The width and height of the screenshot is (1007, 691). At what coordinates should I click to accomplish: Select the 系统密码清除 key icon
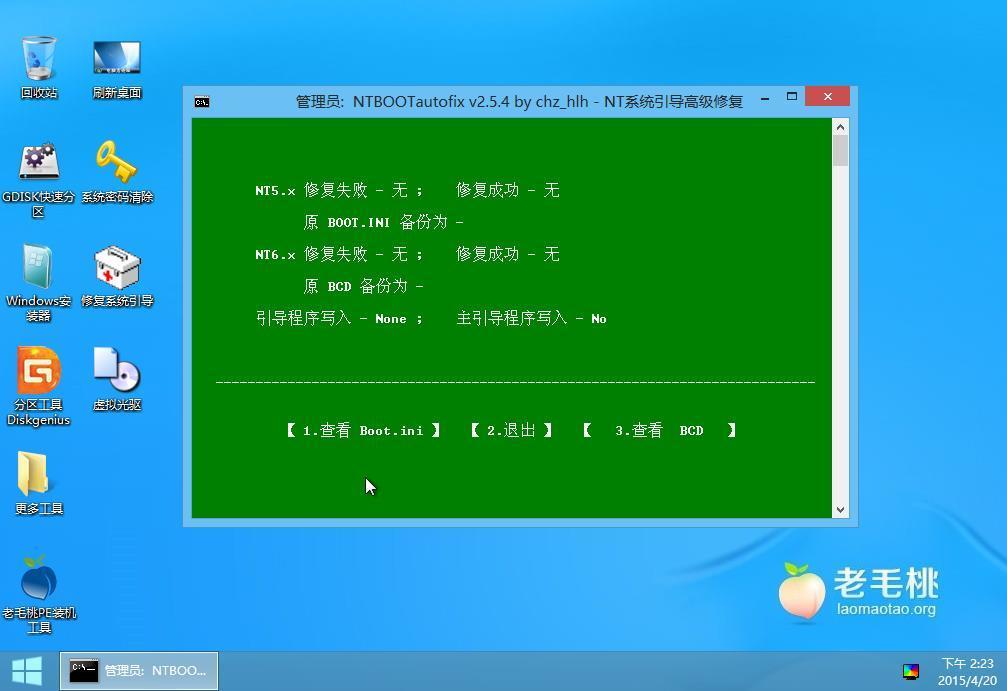[117, 172]
